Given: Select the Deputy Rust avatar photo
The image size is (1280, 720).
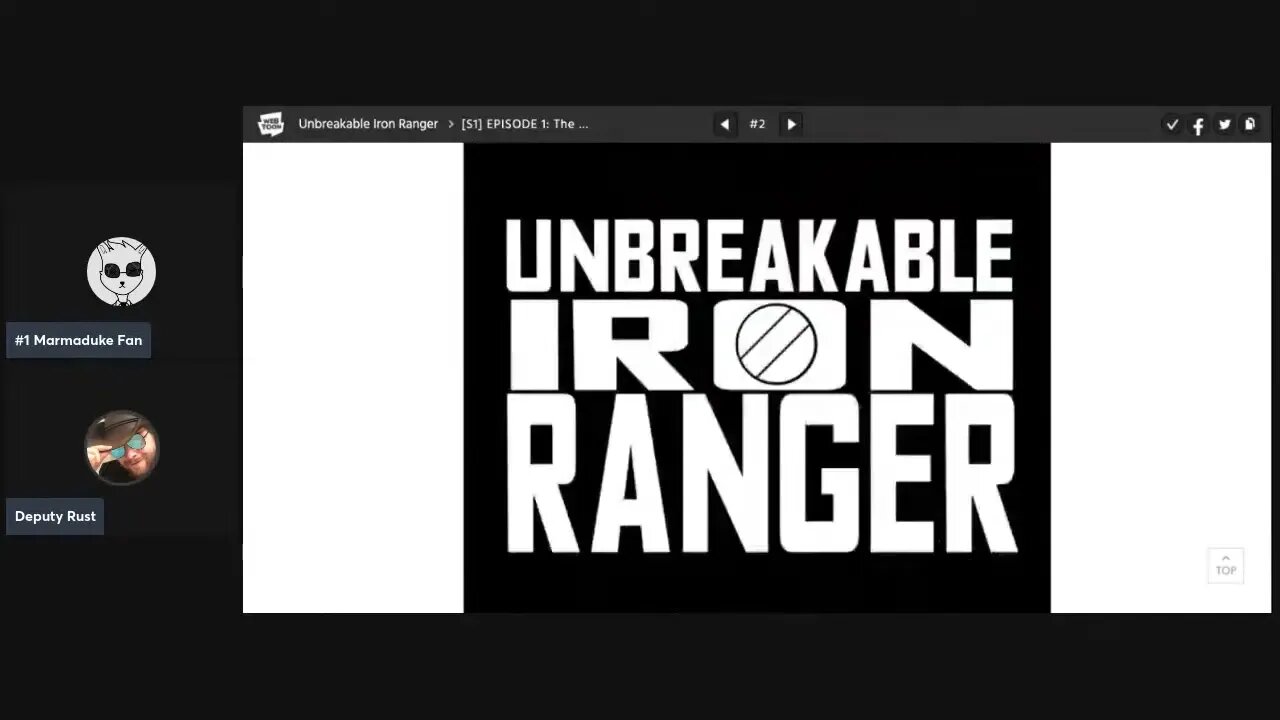Looking at the screenshot, I should (121, 447).
